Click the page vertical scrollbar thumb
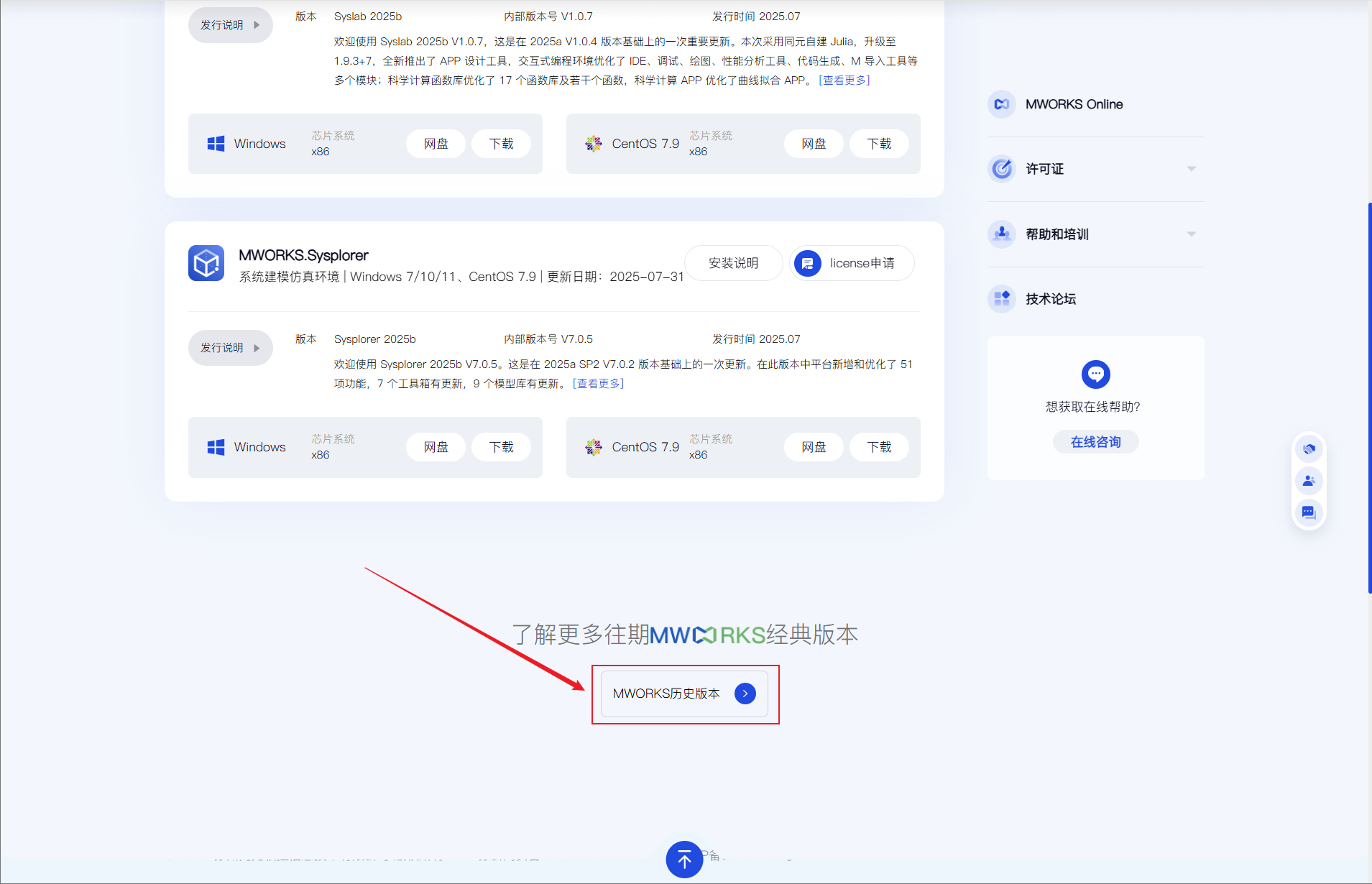The width and height of the screenshot is (1372, 884). point(1370,397)
